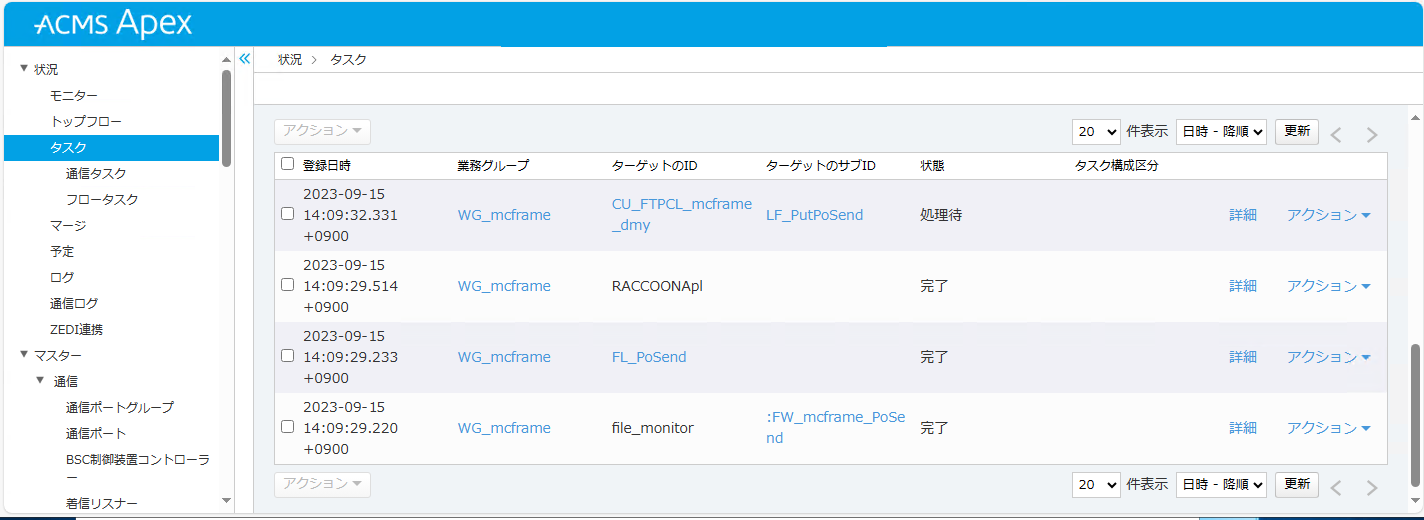Viewport: 1424px width, 520px height.
Task: Check the FL_PoSend task row
Action: click(x=288, y=356)
